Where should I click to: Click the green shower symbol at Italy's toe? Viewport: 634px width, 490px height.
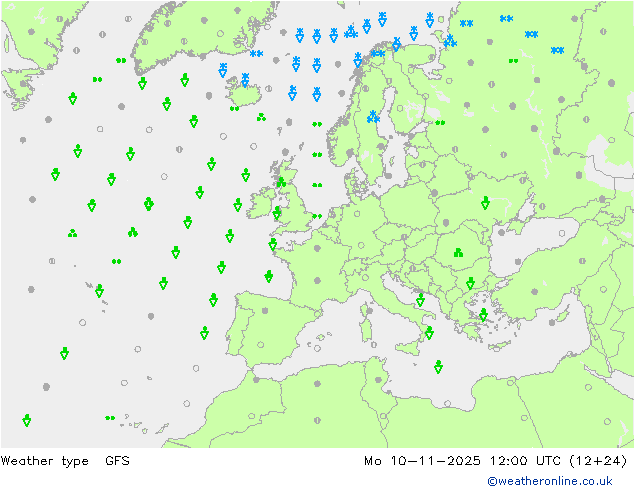click(429, 333)
